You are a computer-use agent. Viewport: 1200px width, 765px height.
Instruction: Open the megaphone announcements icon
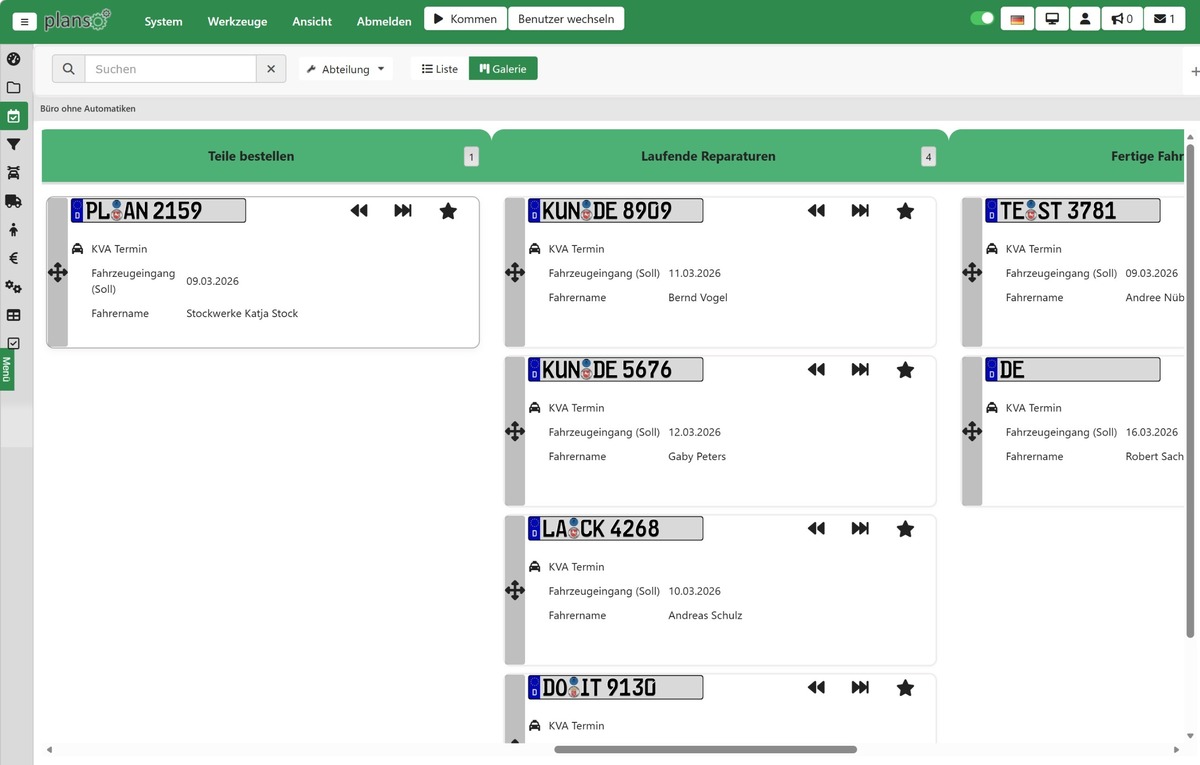pyautogui.click(x=1121, y=19)
